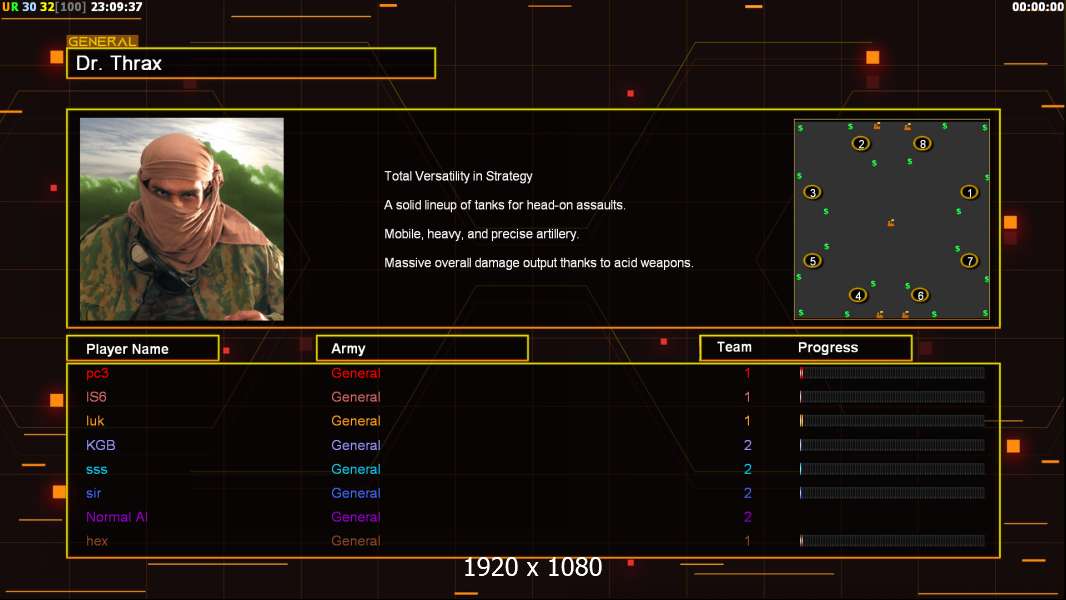Click hex's team number 1
This screenshot has width=1066, height=600.
coord(747,541)
